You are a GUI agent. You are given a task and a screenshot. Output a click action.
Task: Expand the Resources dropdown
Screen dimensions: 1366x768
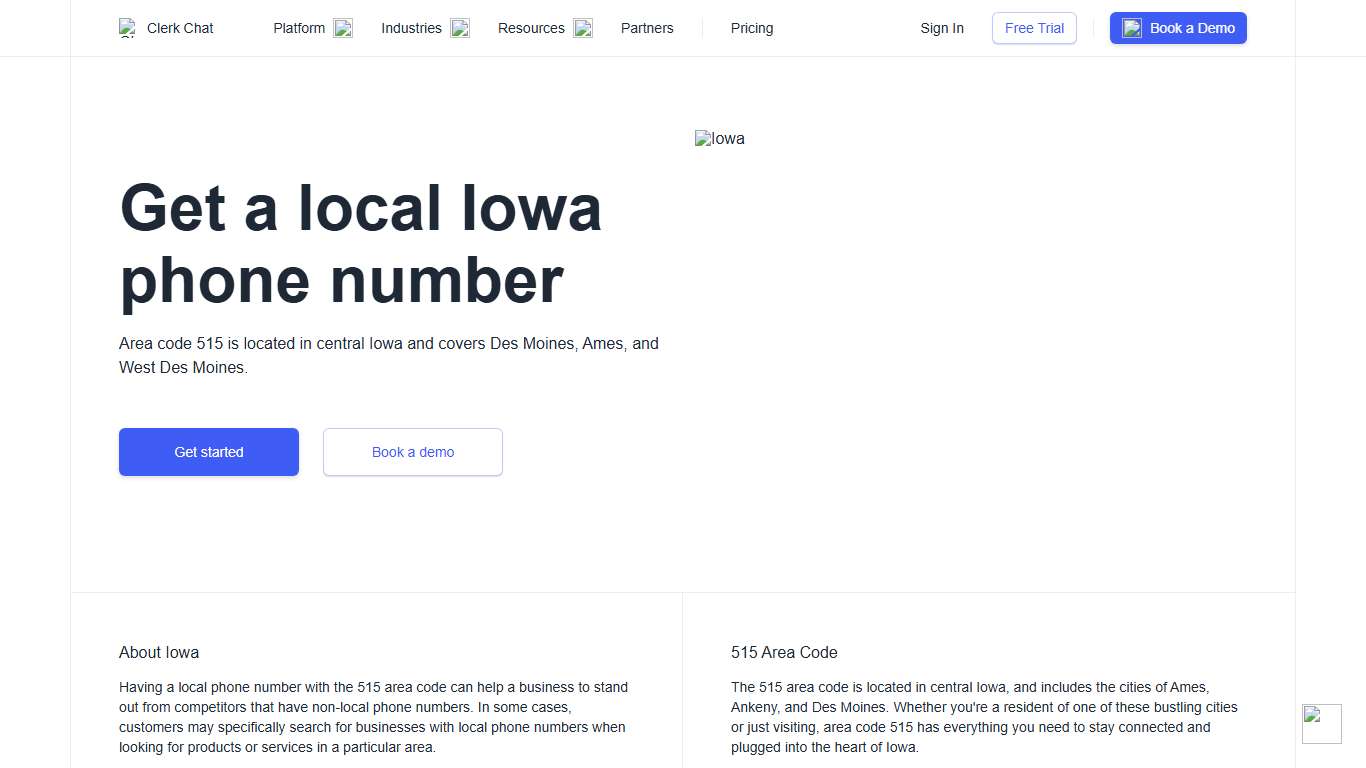point(531,28)
